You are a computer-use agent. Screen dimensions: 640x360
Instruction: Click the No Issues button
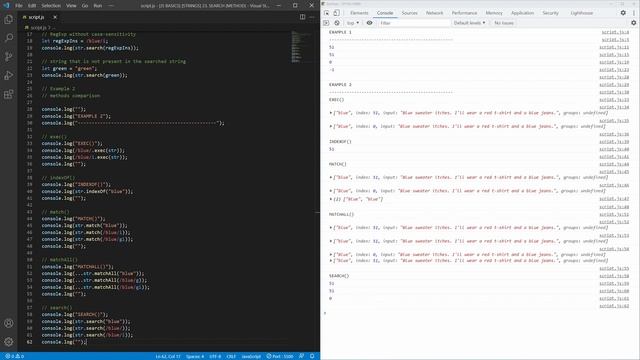504,23
